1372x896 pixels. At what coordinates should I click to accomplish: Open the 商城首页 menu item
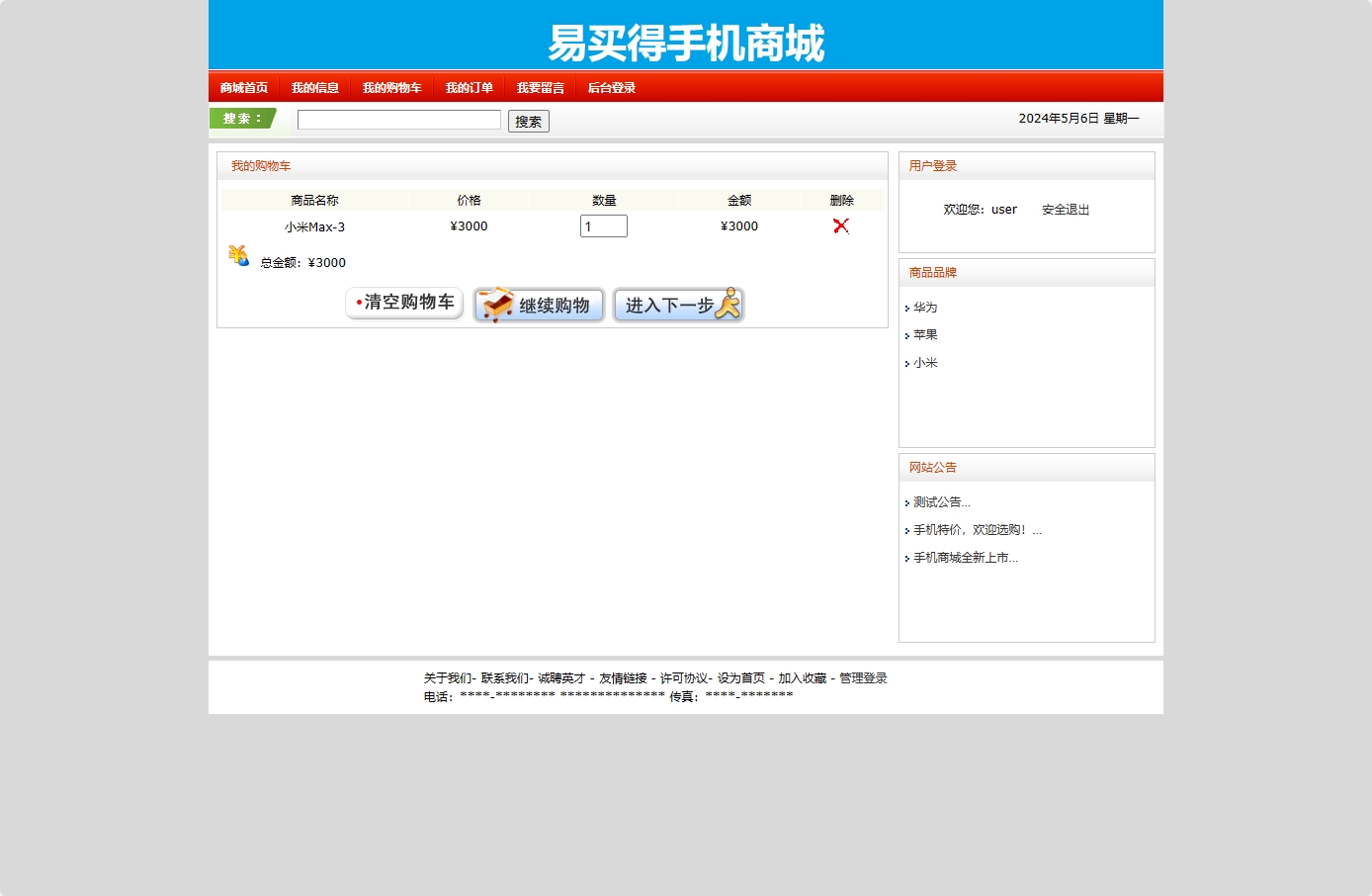point(242,87)
